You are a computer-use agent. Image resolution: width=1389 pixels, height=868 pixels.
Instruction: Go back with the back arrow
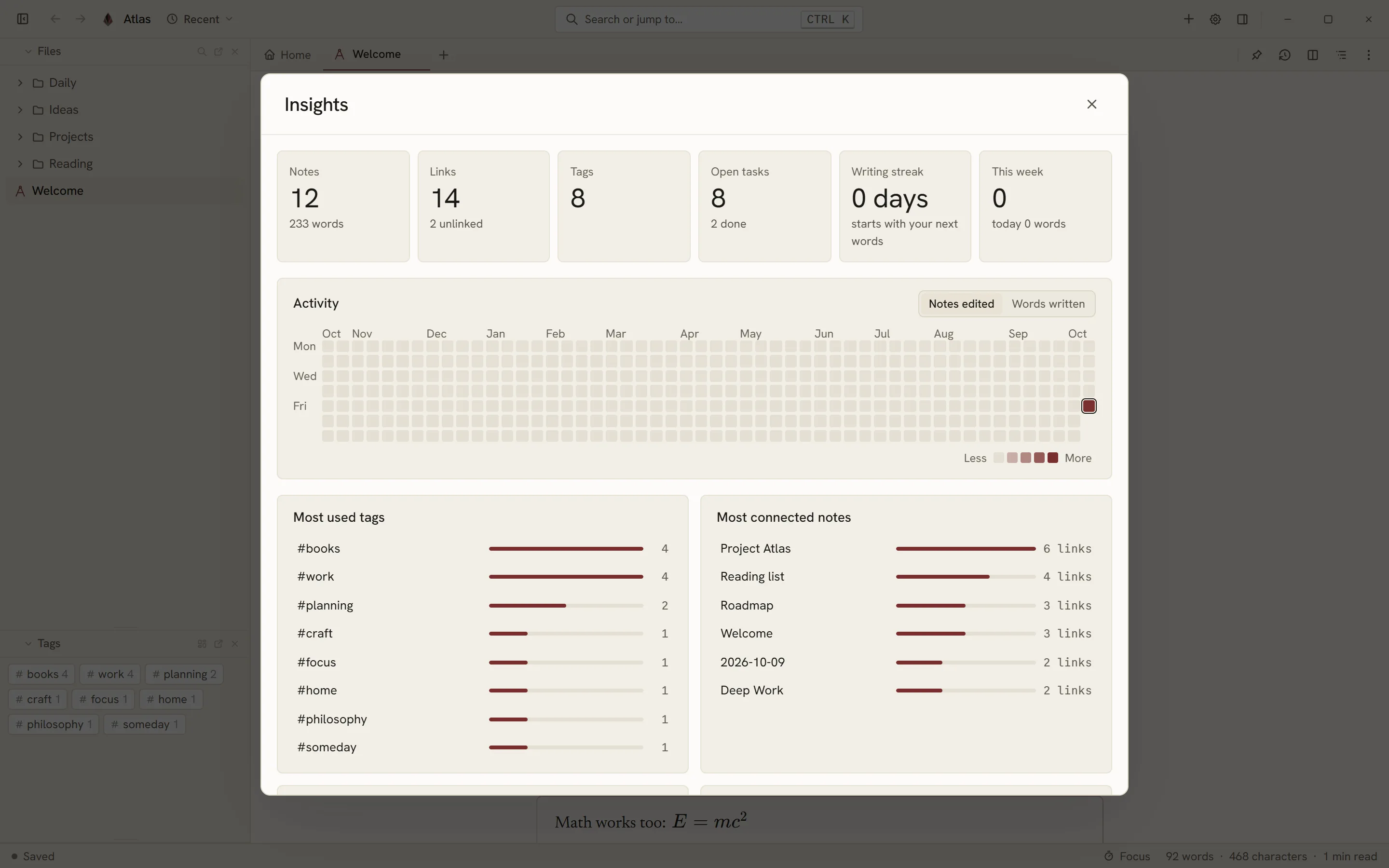tap(55, 19)
